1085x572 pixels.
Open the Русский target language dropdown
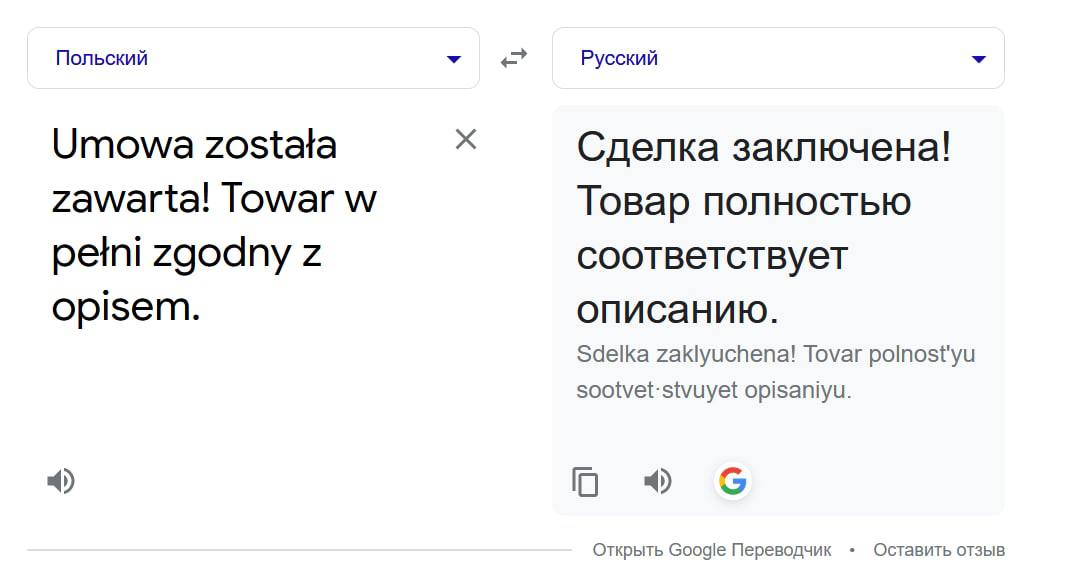778,58
